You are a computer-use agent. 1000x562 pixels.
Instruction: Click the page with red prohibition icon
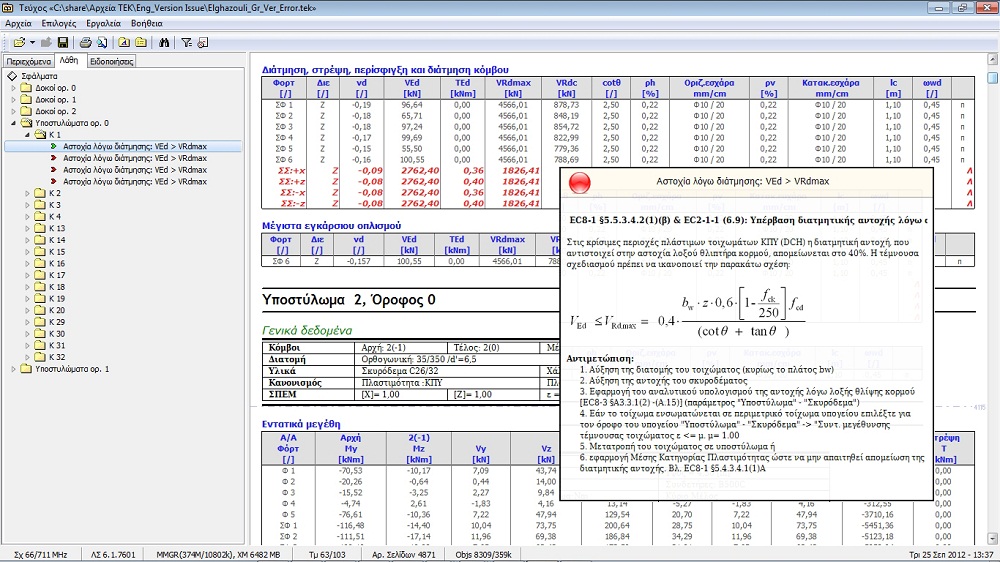pyautogui.click(x=203, y=43)
